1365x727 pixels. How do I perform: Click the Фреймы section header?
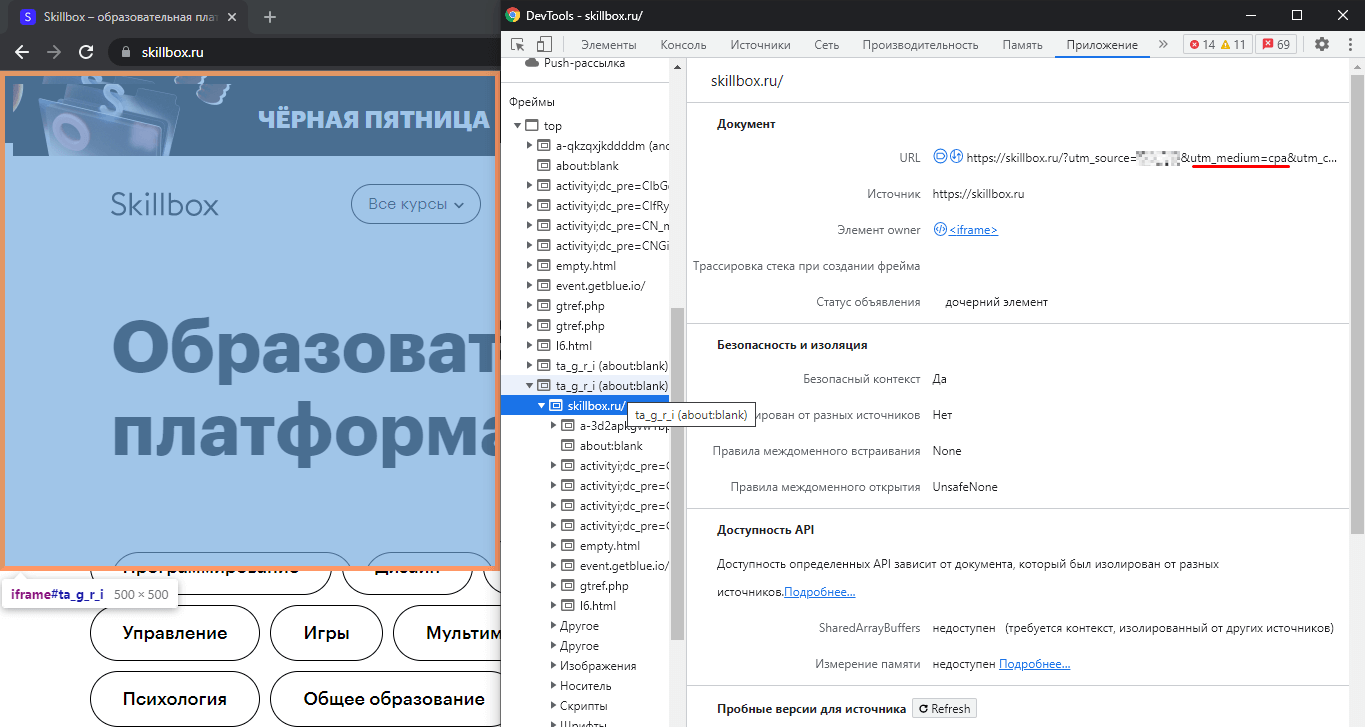pyautogui.click(x=531, y=102)
